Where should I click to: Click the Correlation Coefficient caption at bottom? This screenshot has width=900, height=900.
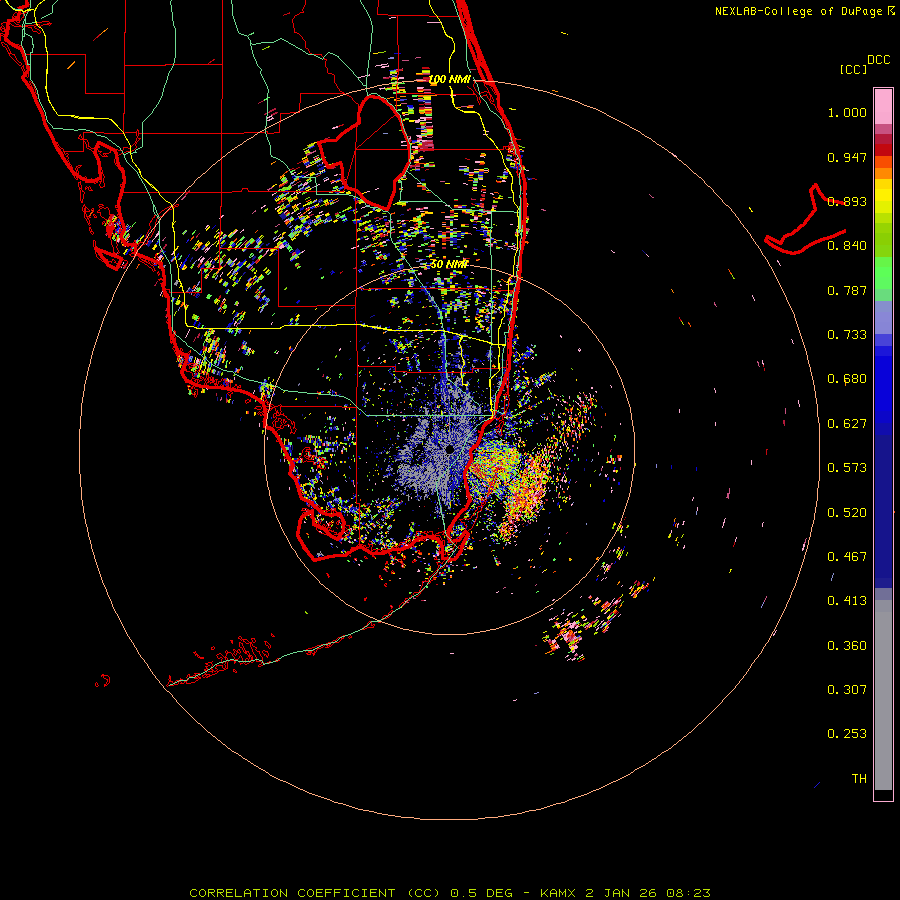(x=450, y=893)
